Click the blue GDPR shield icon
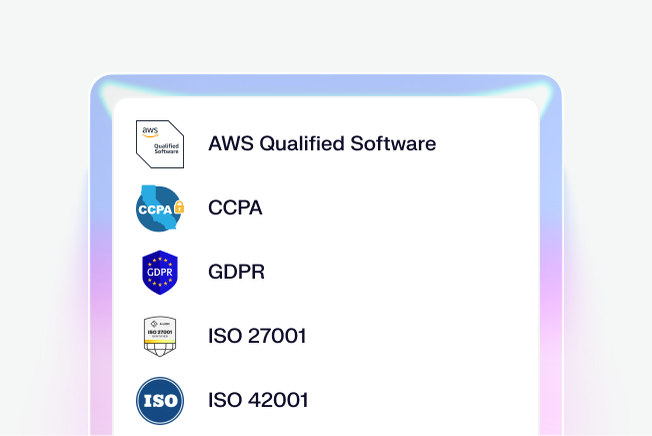Screen dimensions: 652x436 [160, 272]
